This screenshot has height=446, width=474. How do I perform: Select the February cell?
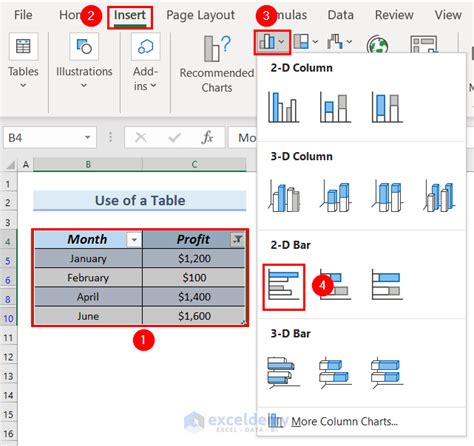pos(88,278)
